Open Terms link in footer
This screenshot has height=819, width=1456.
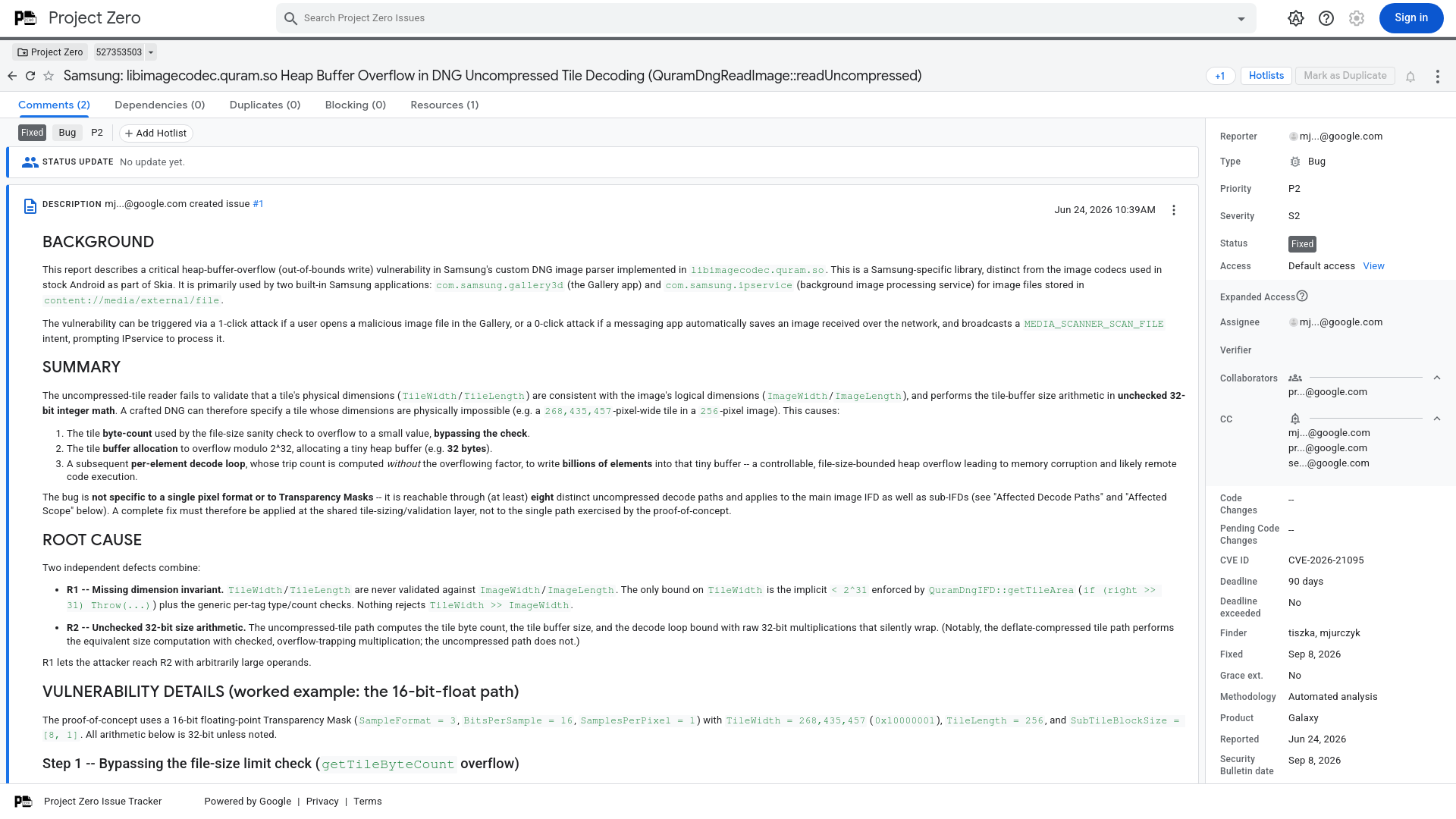[368, 802]
